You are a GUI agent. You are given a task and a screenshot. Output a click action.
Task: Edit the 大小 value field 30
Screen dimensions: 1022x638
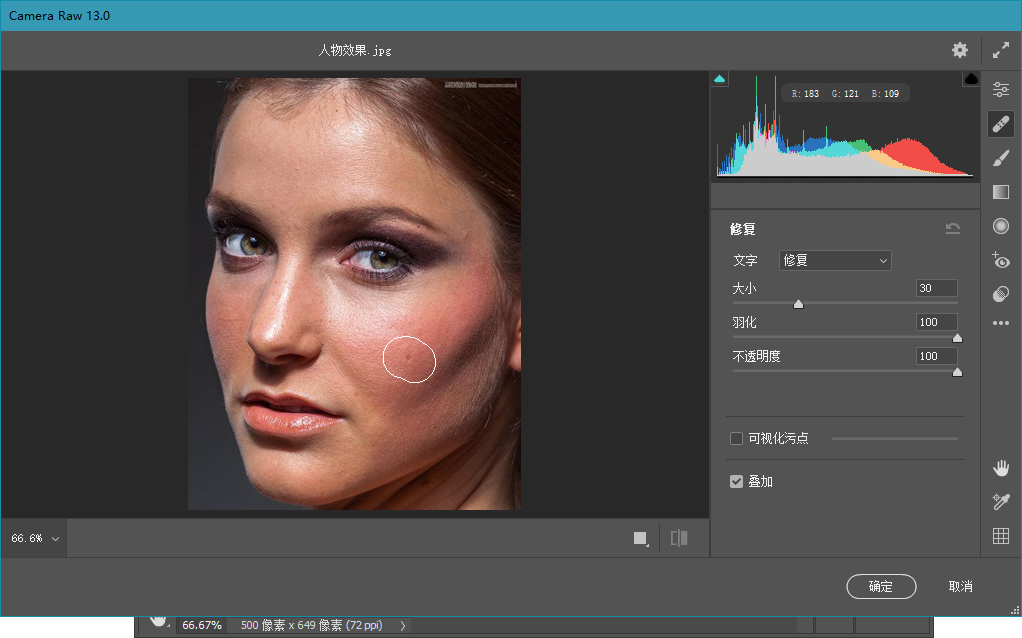tap(937, 288)
